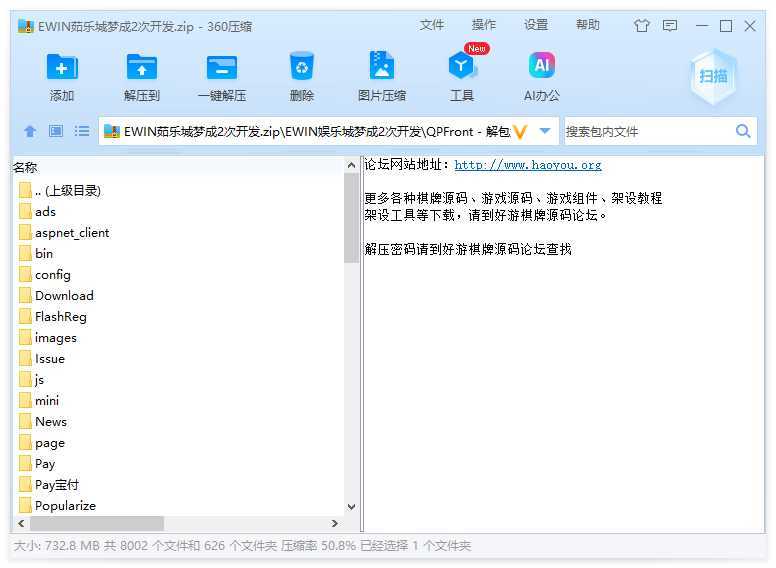Viewport: 776px width, 568px height.
Task: Click the comment line 解压密码请到好游棋牌源码论坛查找
Action: [x=468, y=249]
